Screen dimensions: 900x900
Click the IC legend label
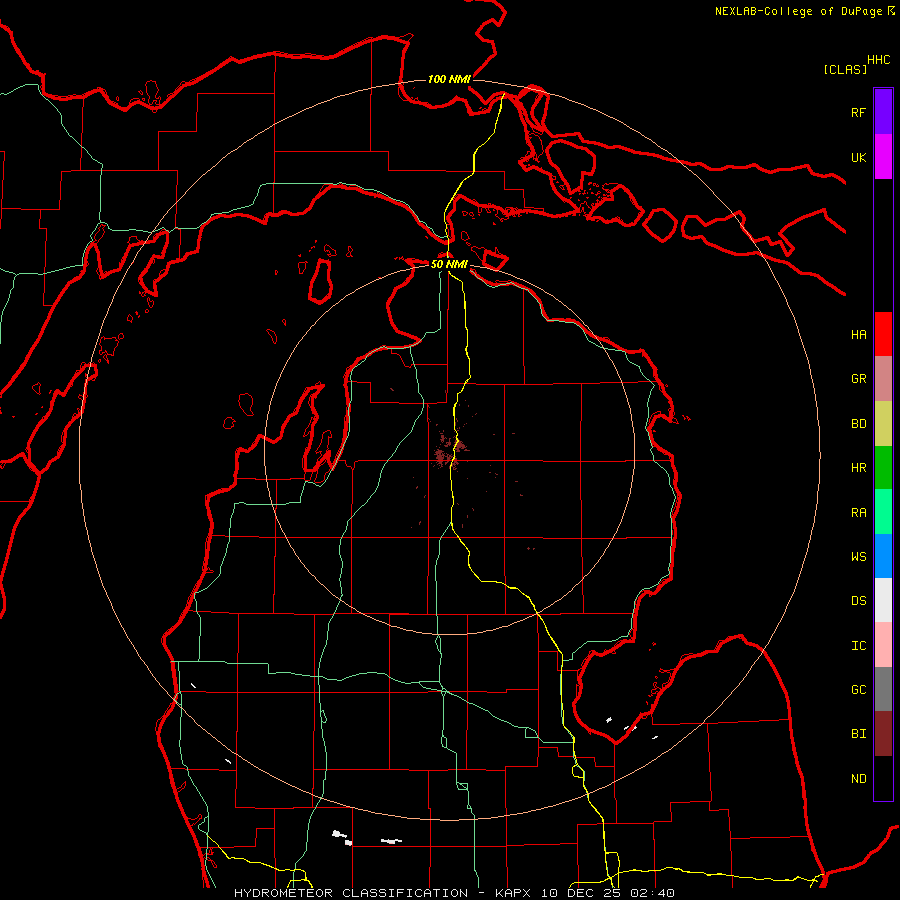858,646
